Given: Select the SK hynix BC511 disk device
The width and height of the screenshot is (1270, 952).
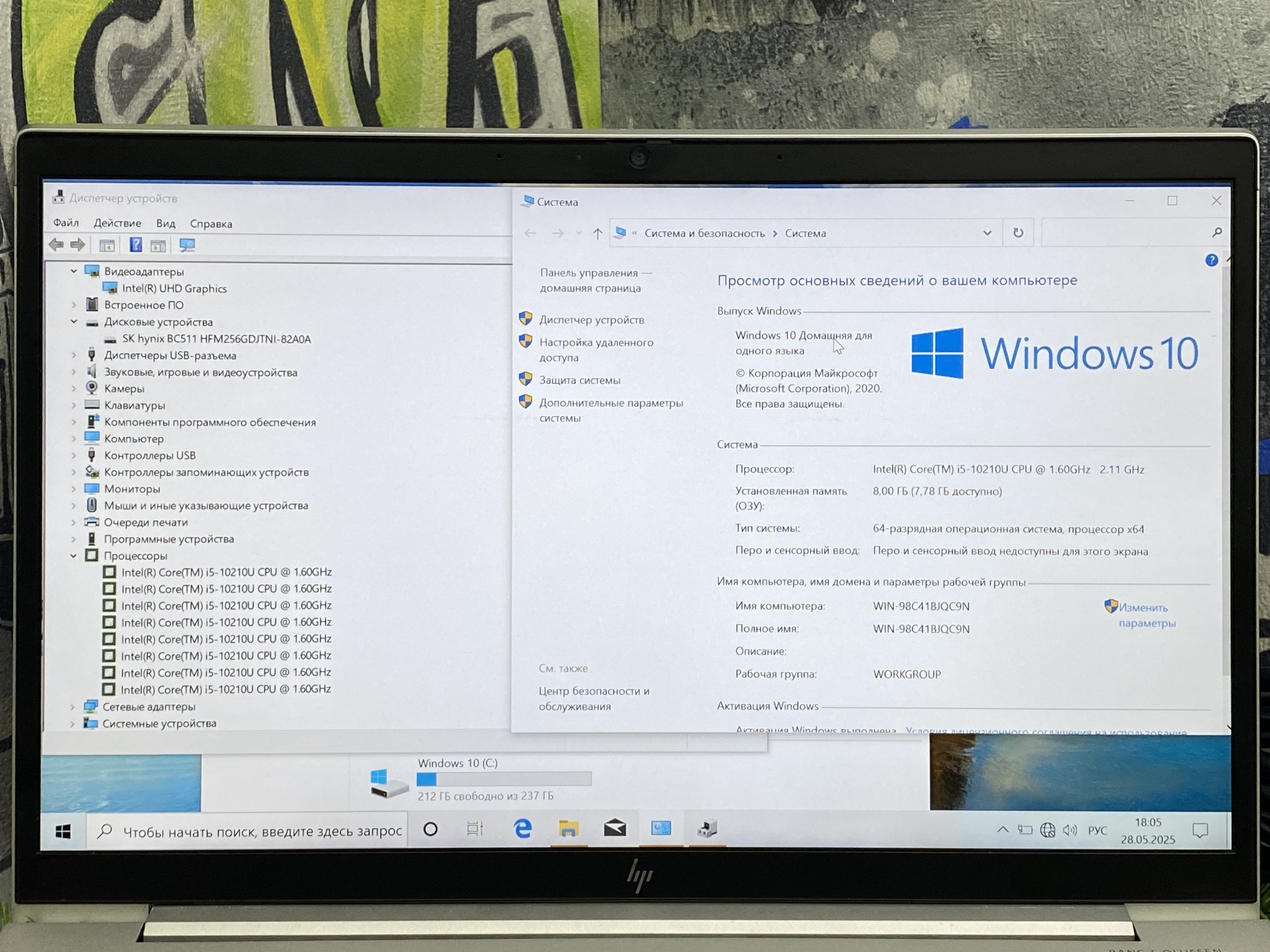Looking at the screenshot, I should tap(216, 339).
